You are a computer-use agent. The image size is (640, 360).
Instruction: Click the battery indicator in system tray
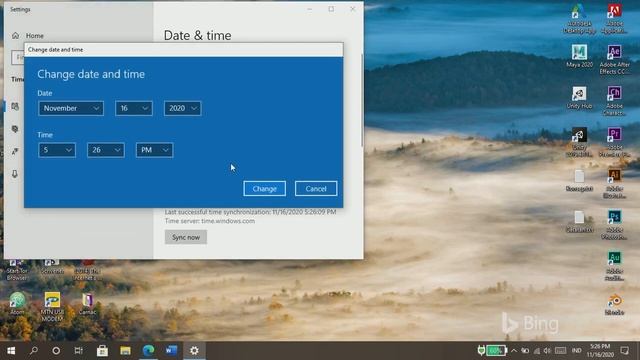click(492, 350)
